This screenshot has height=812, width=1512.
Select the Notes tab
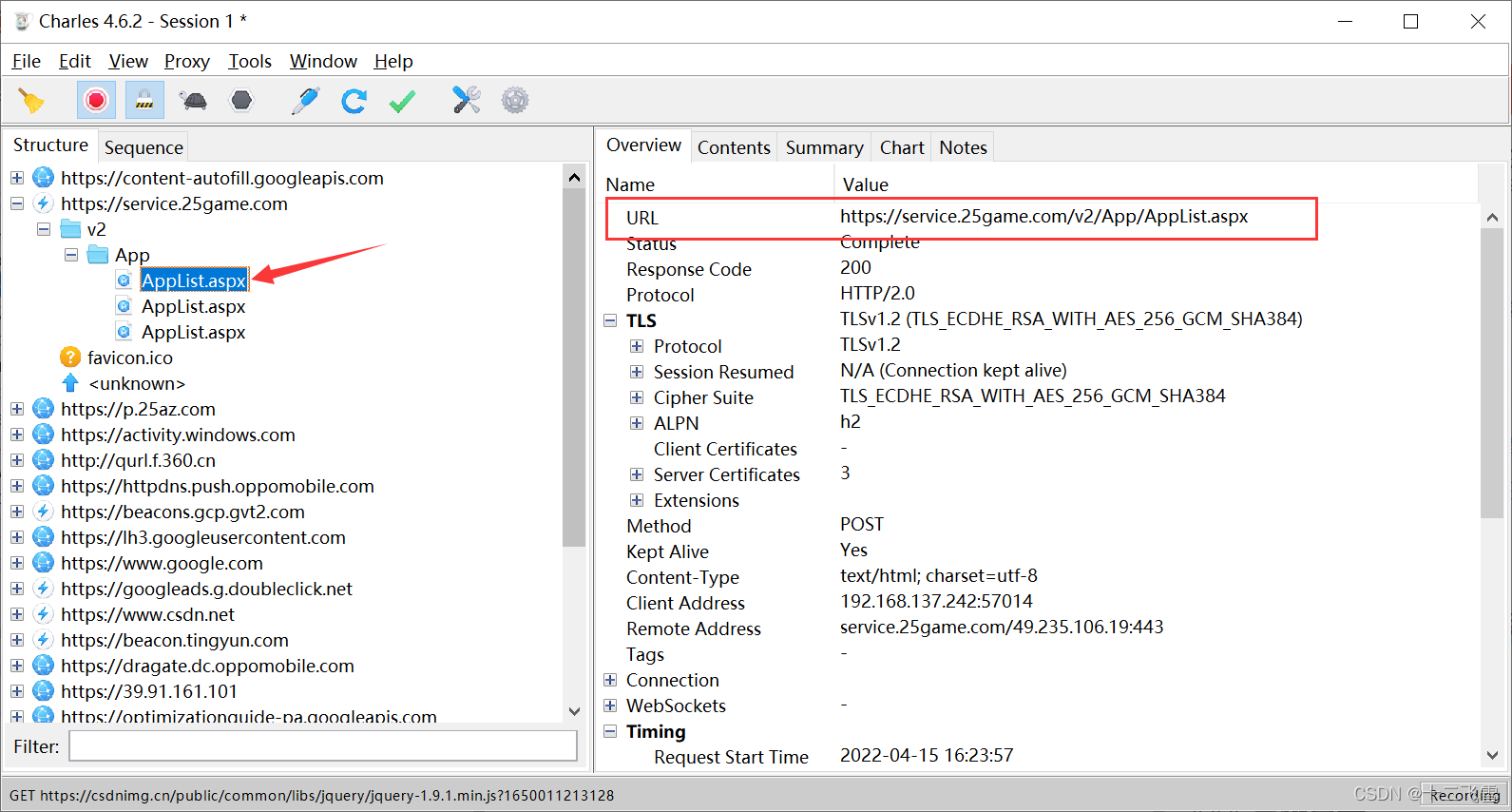(963, 147)
